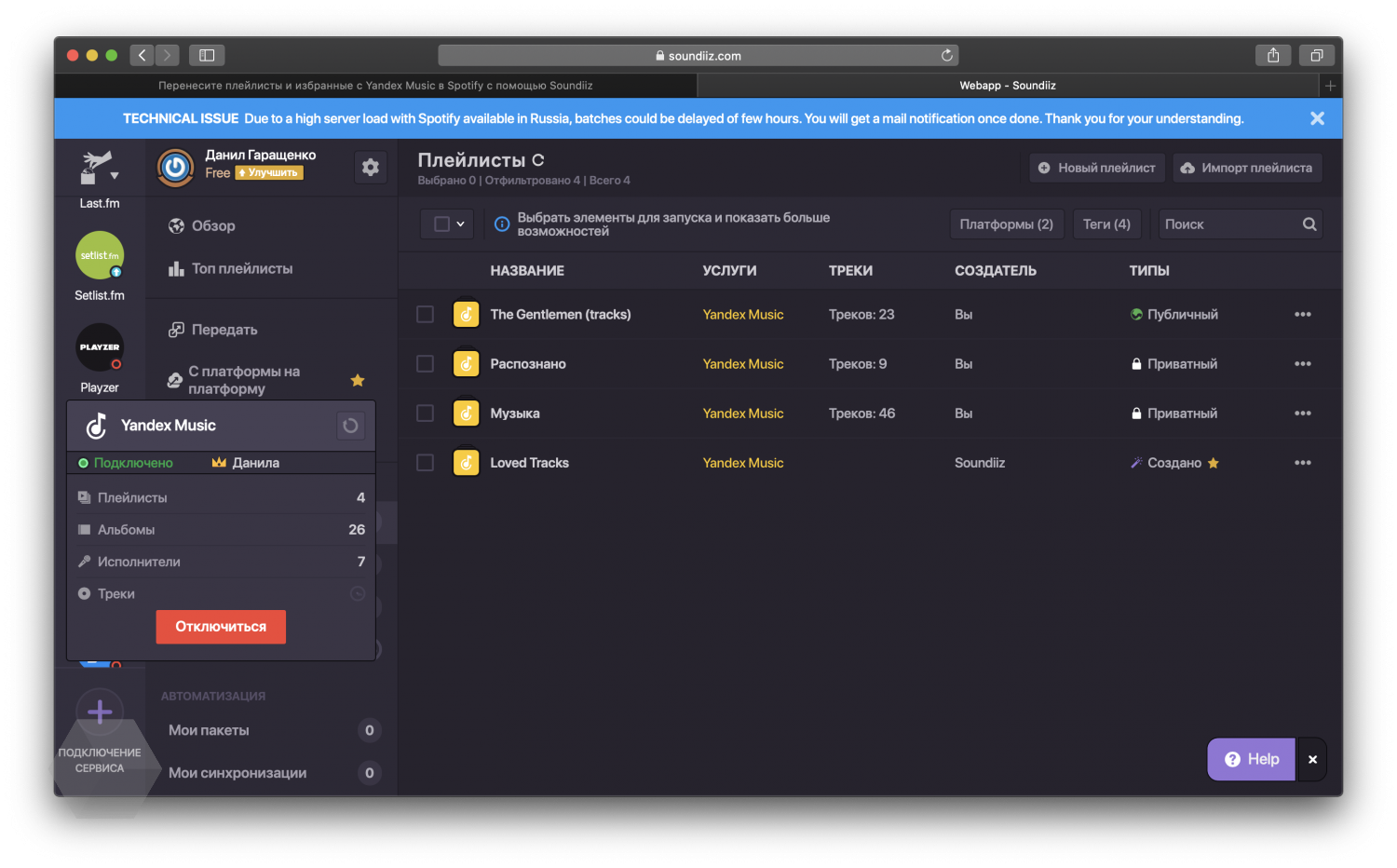Select the Loved Tracks checkbox

pos(425,463)
